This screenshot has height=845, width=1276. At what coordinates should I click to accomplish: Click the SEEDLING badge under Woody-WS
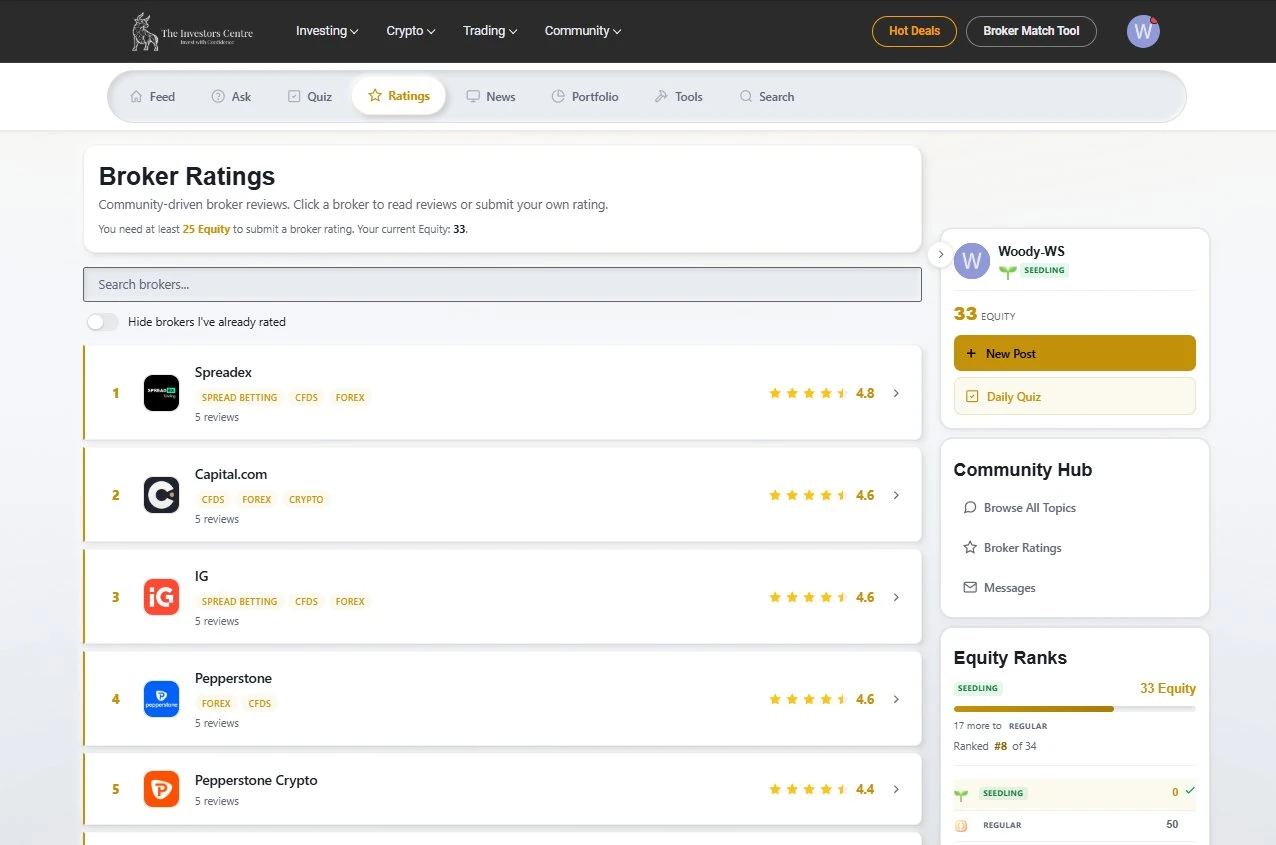coord(1044,271)
